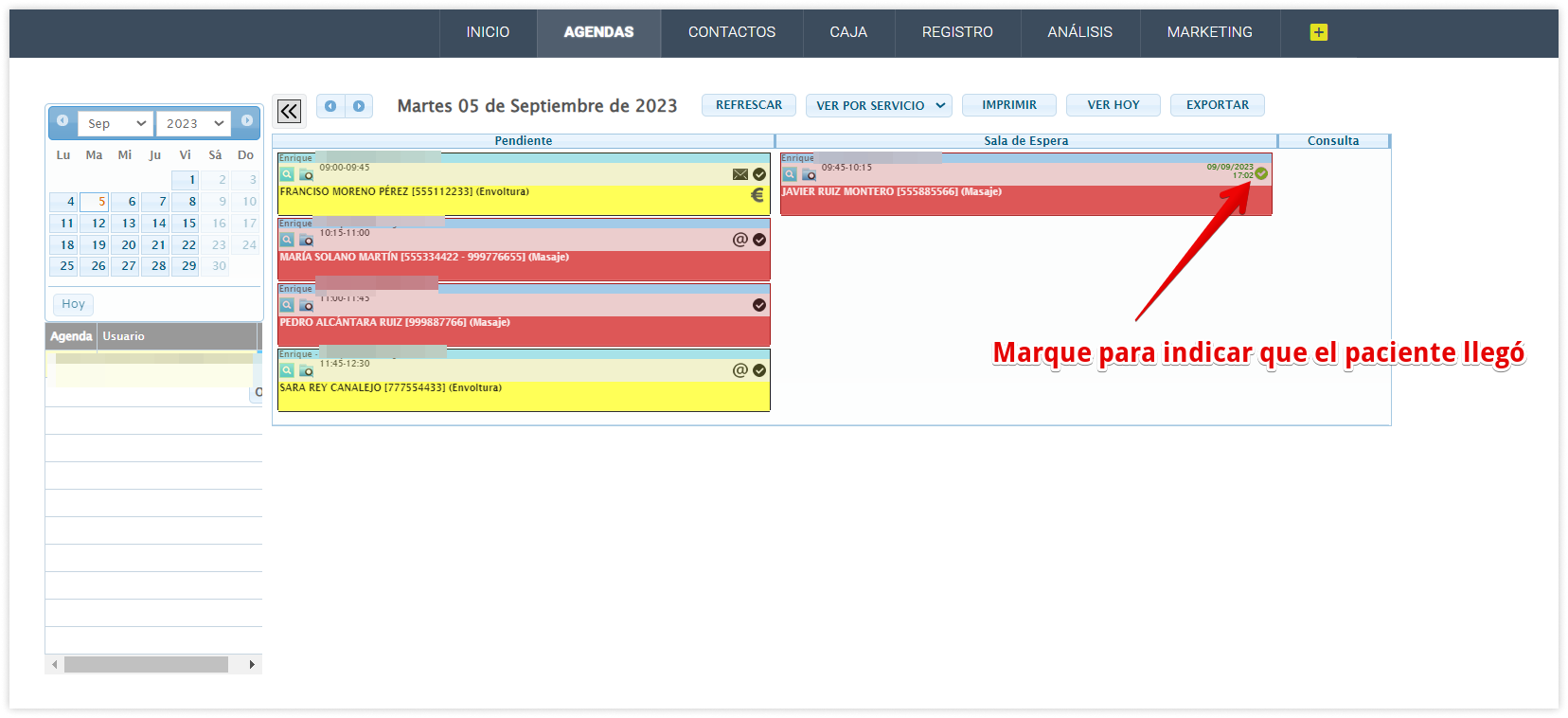The image size is (1568, 718).
Task: Click the sidebar horizontal scrollbar thumb
Action: pyautogui.click(x=146, y=665)
